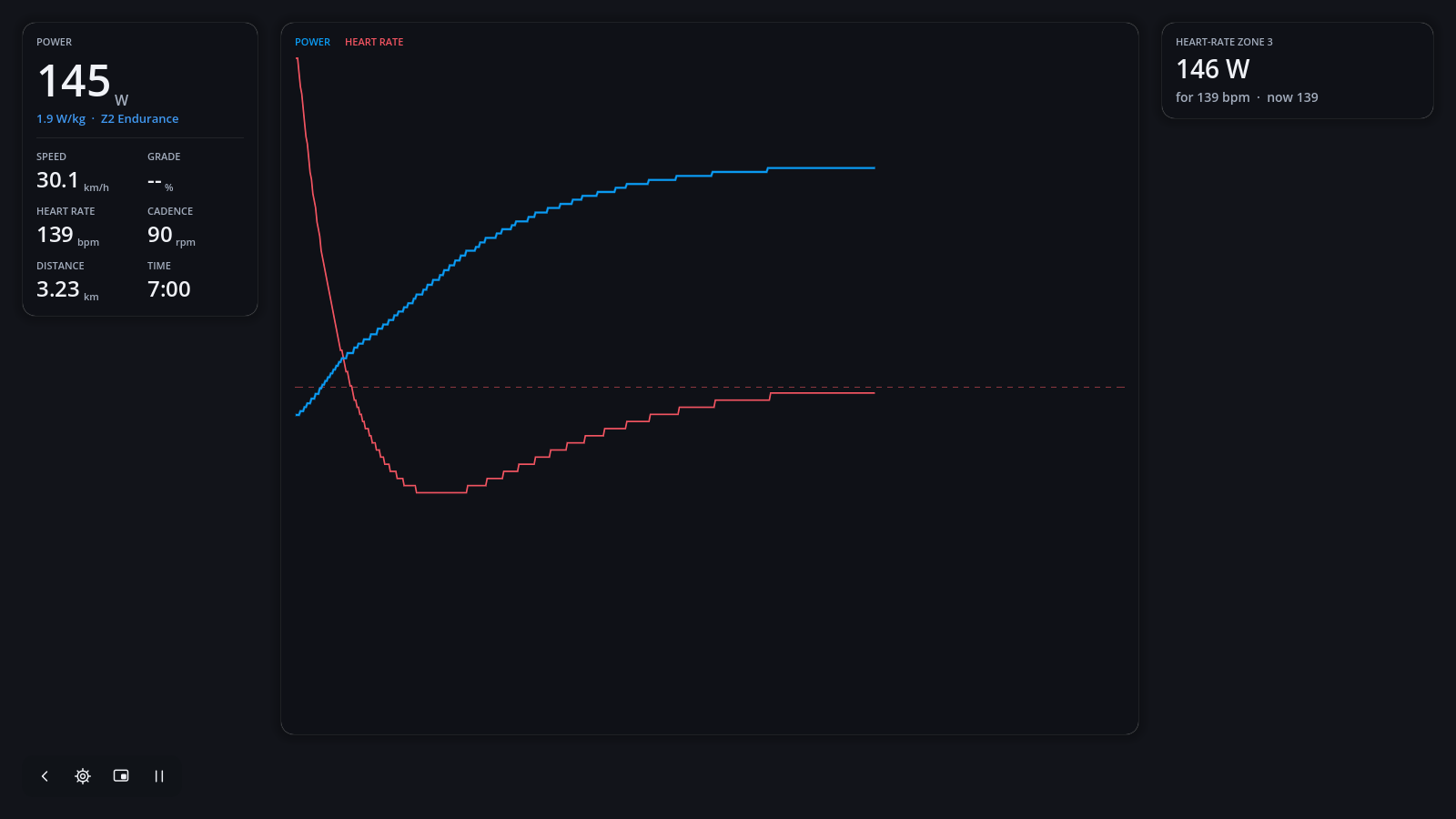Toggle the POWER chart legend

[312, 42]
